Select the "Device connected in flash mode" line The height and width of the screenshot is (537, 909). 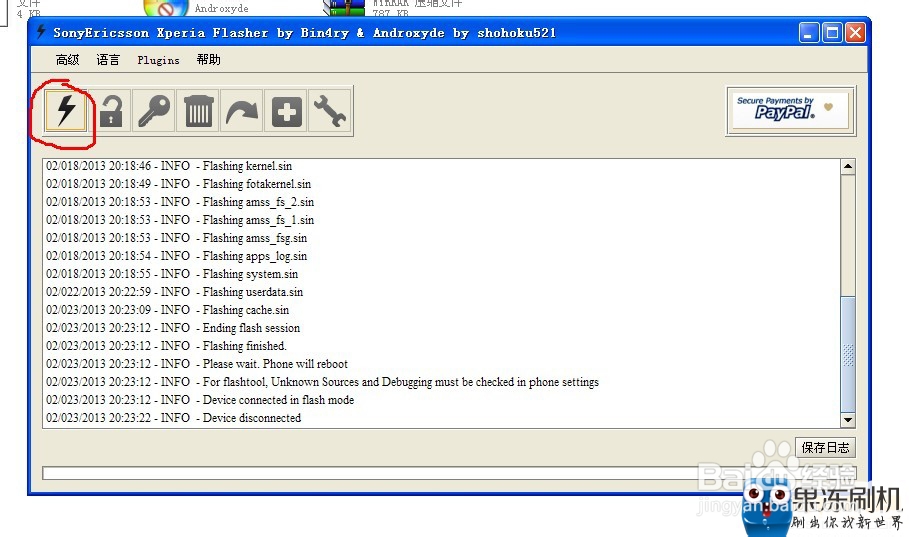pos(200,400)
